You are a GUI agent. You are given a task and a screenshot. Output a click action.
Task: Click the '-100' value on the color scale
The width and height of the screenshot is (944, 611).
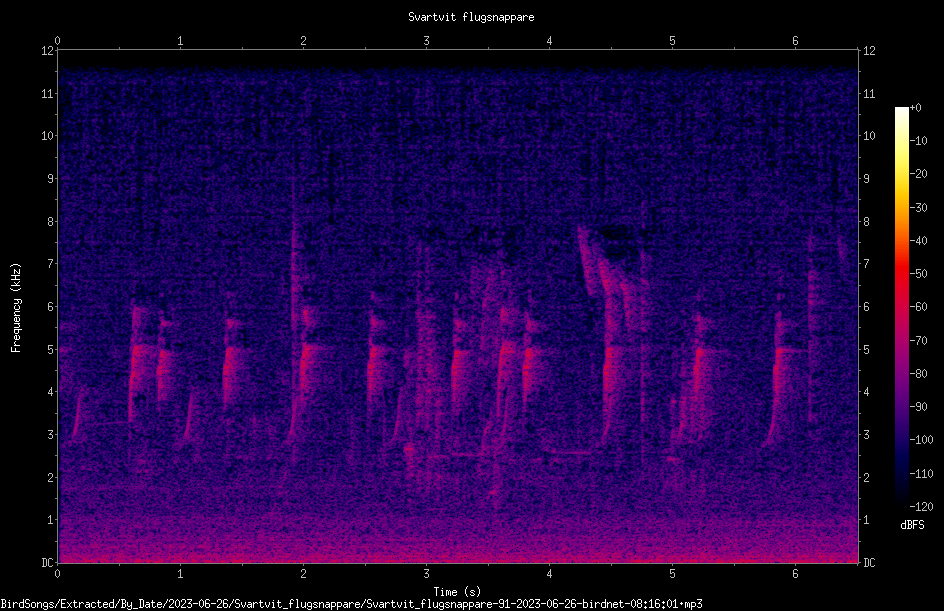922,440
